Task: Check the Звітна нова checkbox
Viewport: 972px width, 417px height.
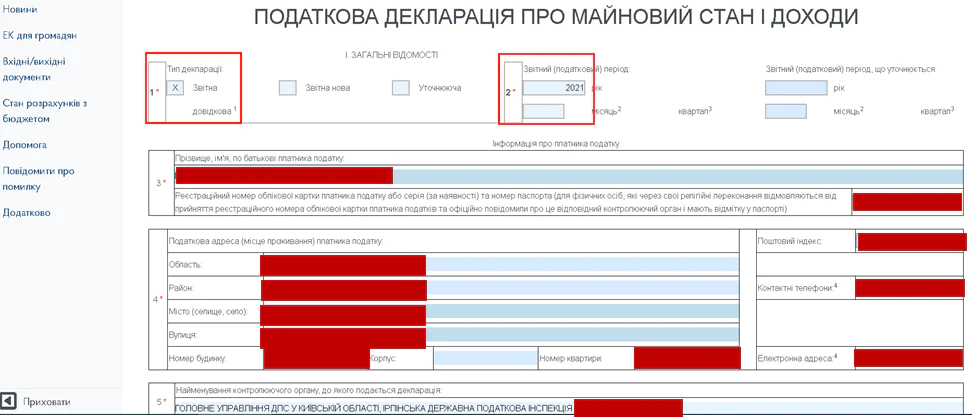Action: (288, 88)
